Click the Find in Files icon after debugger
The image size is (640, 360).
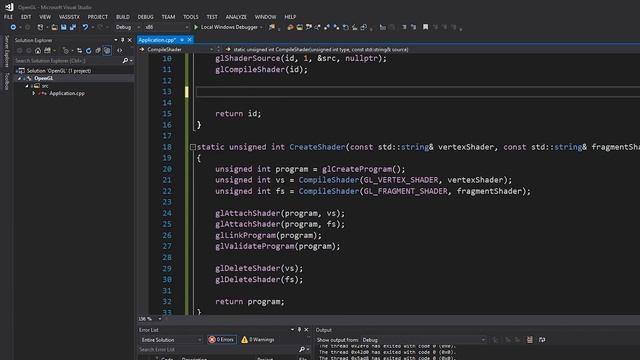point(272,27)
